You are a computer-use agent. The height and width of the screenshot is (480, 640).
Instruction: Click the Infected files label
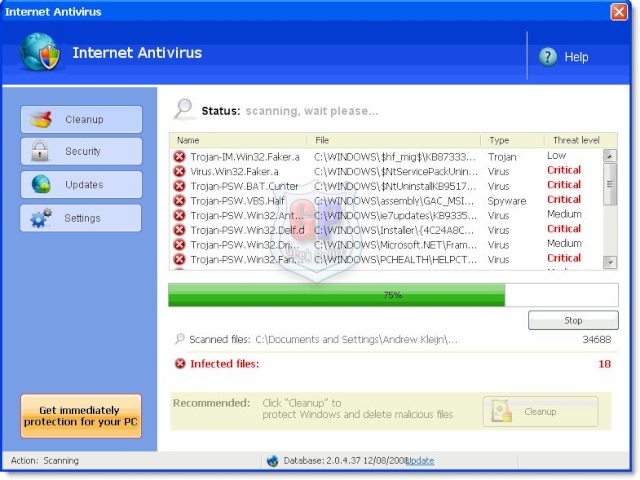224,364
